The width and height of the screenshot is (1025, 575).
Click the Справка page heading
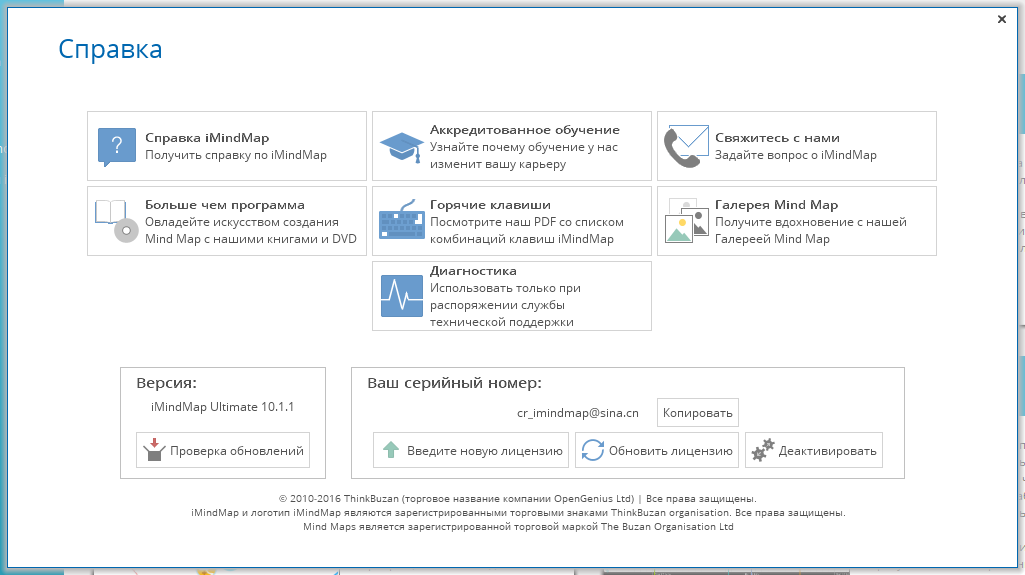point(110,49)
